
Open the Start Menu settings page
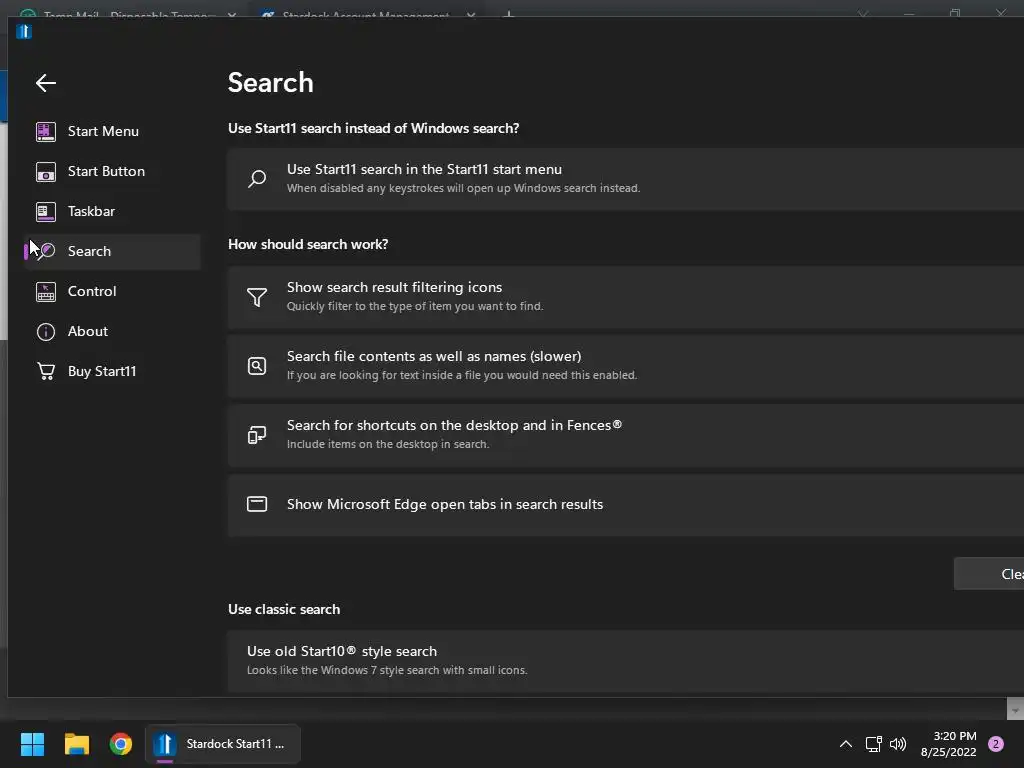[112, 131]
